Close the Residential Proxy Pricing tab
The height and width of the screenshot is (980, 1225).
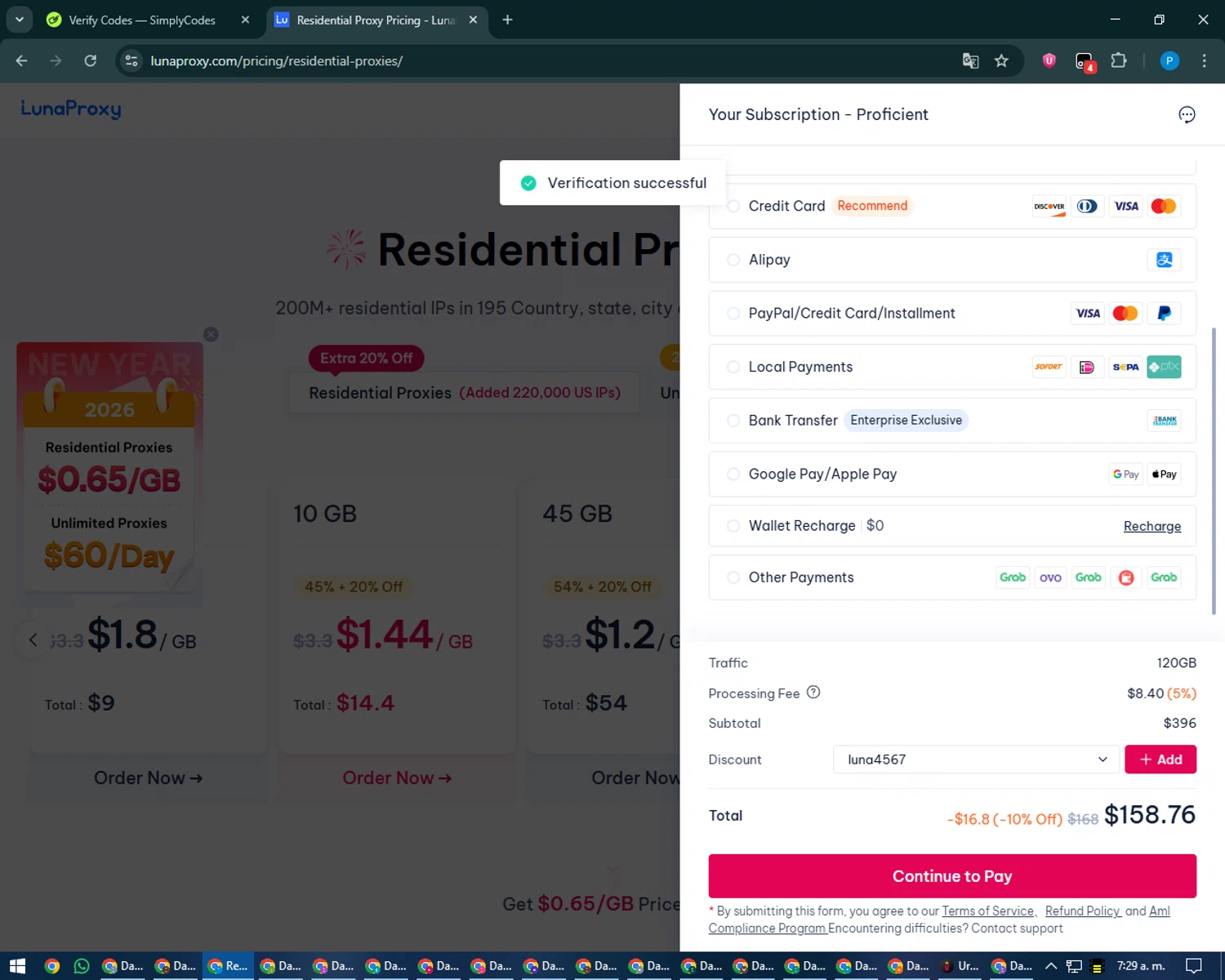(x=473, y=20)
